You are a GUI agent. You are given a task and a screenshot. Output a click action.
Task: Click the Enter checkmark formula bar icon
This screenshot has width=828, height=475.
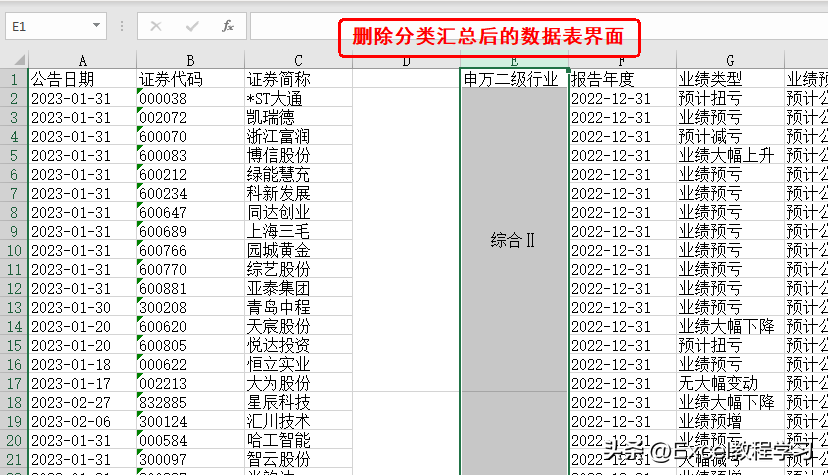pos(191,26)
